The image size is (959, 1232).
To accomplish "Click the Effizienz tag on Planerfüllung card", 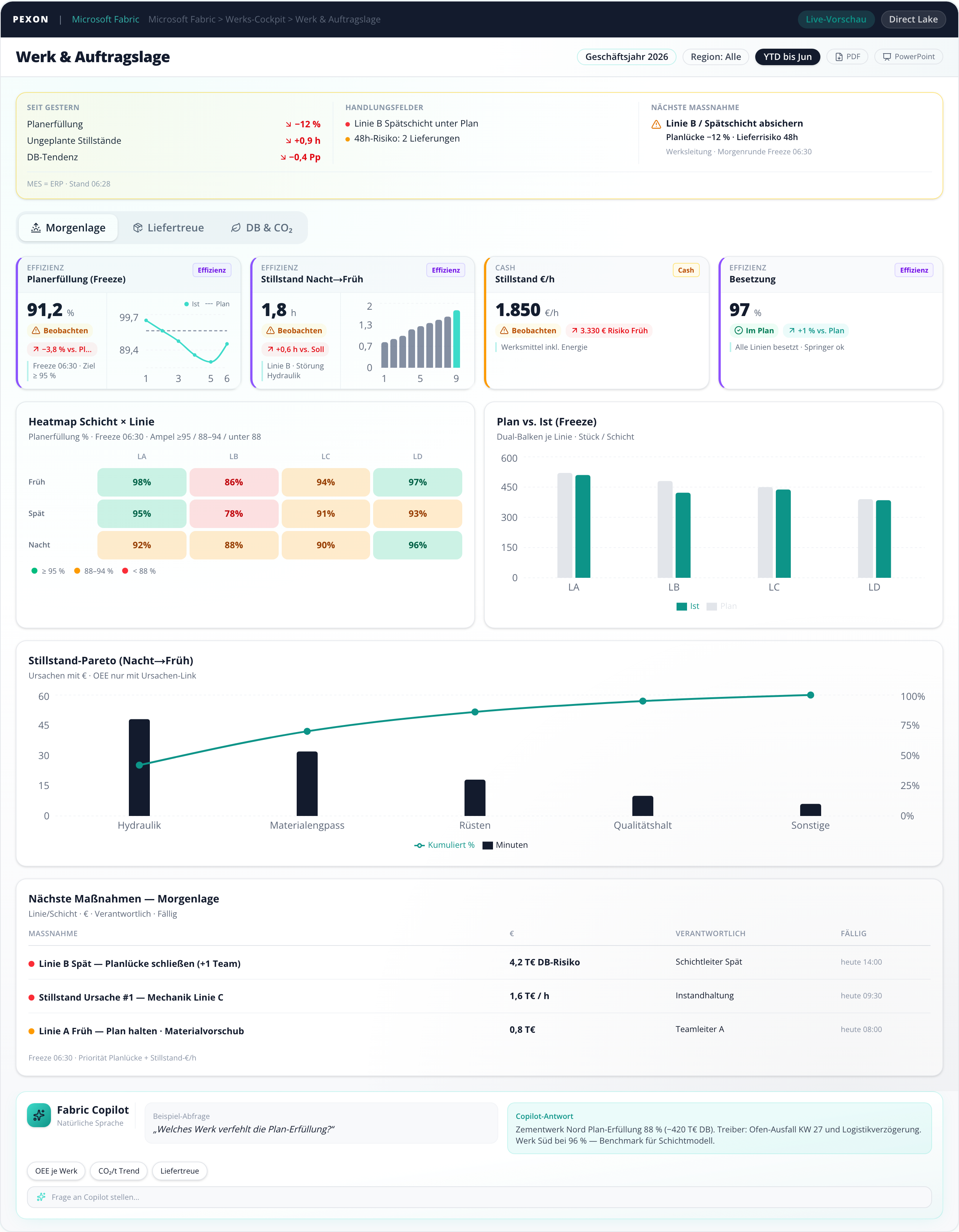I will (x=212, y=270).
